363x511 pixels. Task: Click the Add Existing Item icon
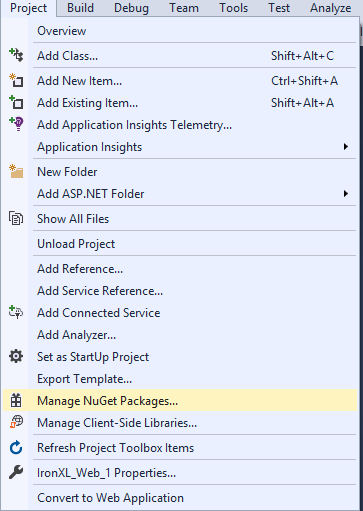point(16,102)
